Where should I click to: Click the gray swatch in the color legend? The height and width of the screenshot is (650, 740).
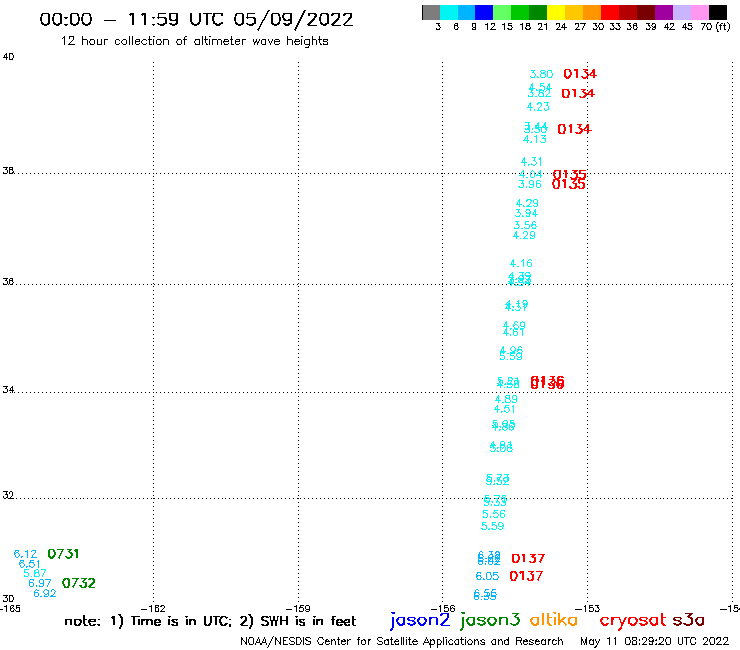[431, 13]
